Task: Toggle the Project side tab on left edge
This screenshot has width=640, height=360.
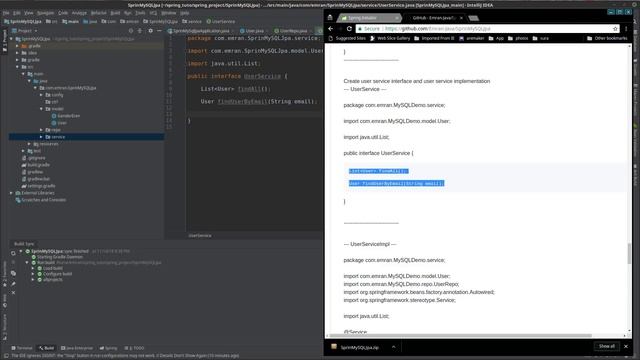Action: [4, 41]
